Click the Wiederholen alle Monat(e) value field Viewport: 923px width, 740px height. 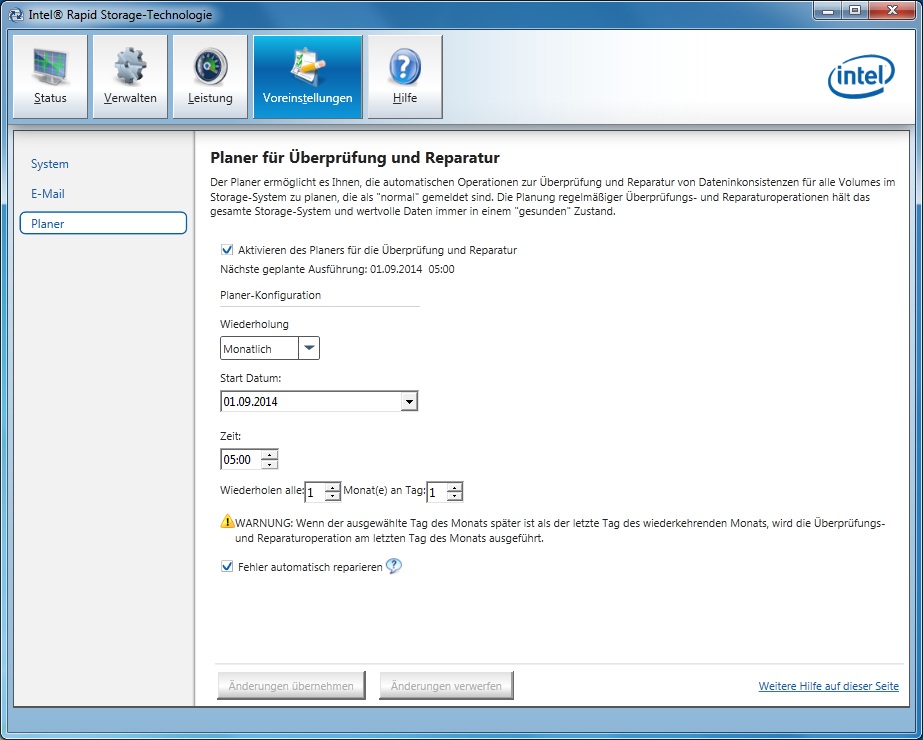(314, 492)
